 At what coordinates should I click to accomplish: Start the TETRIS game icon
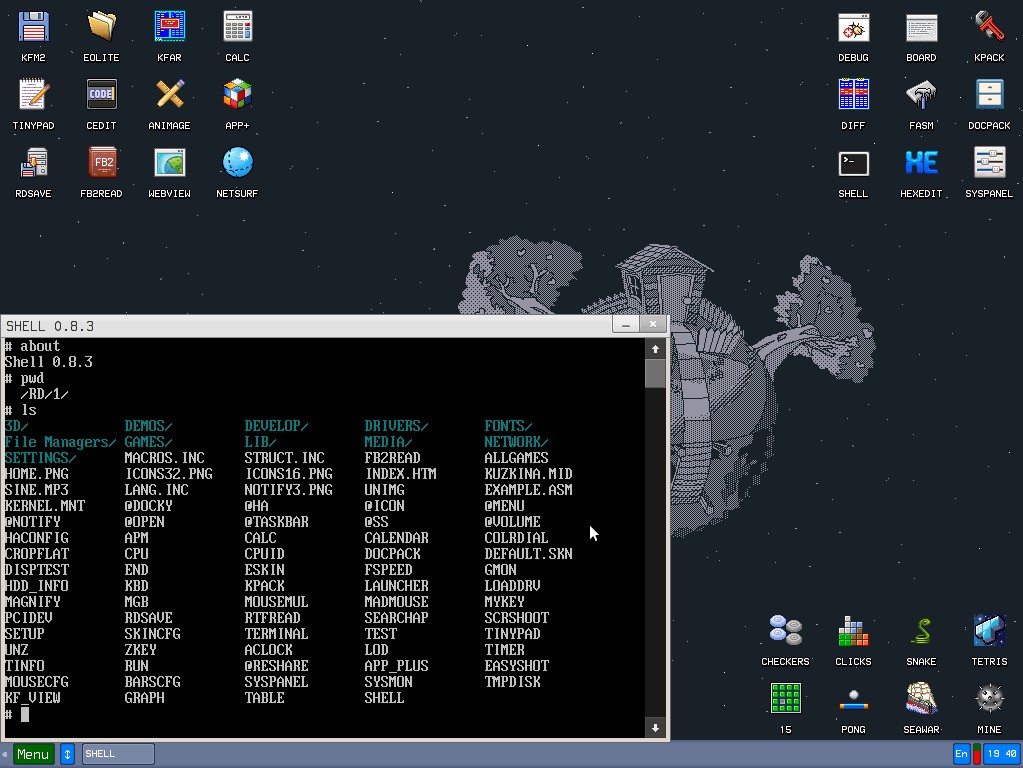tap(989, 632)
